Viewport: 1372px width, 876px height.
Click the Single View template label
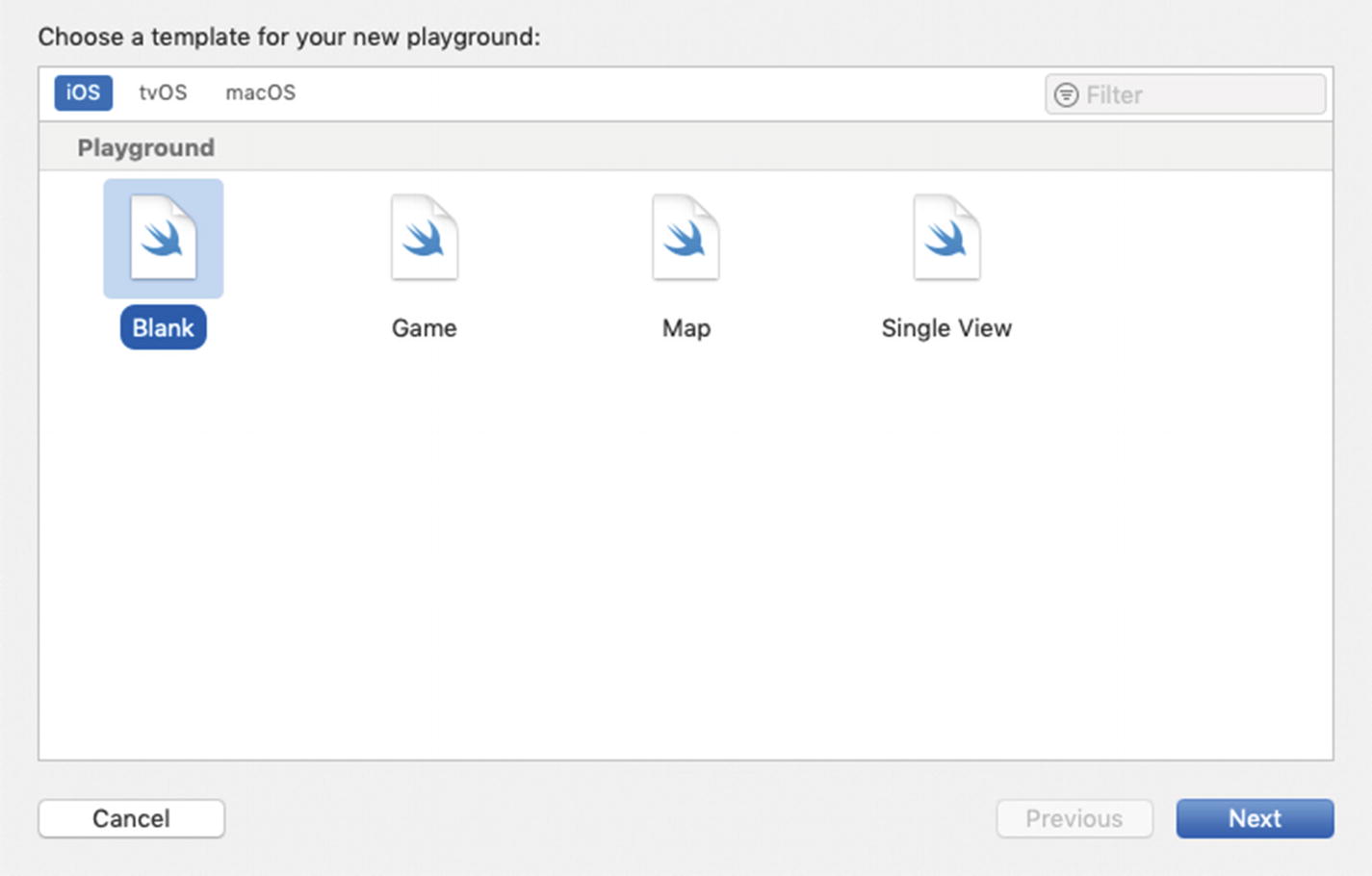point(946,327)
